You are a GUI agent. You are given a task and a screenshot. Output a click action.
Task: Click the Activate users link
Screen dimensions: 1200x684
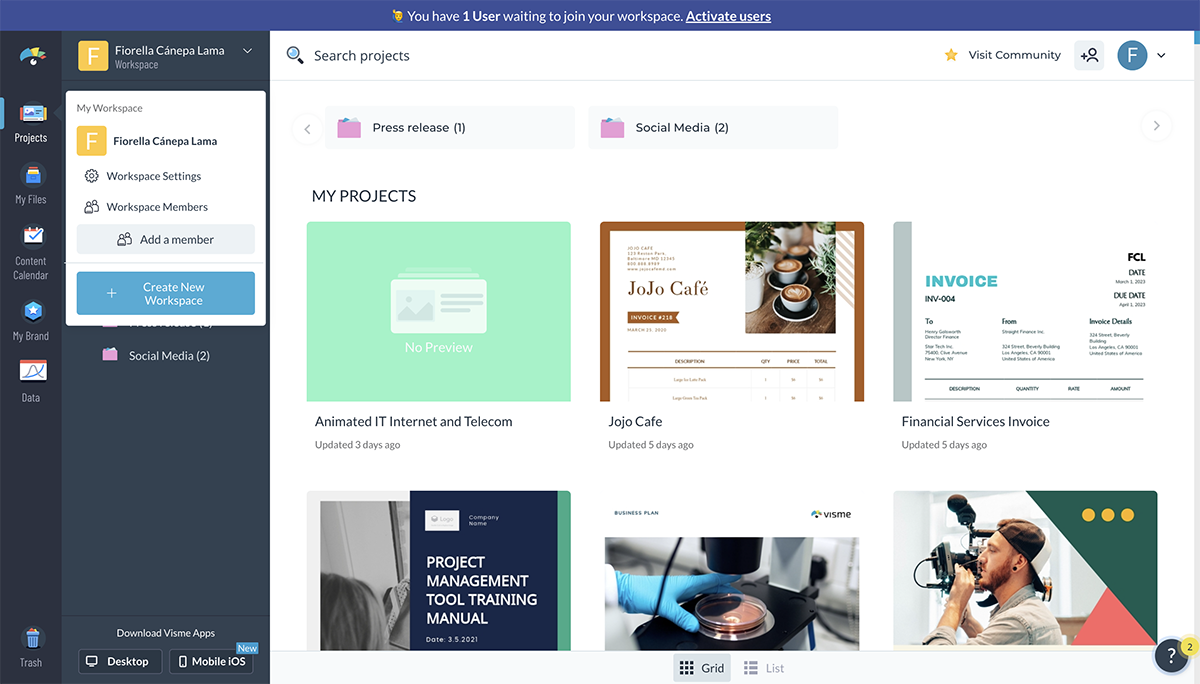click(x=728, y=16)
